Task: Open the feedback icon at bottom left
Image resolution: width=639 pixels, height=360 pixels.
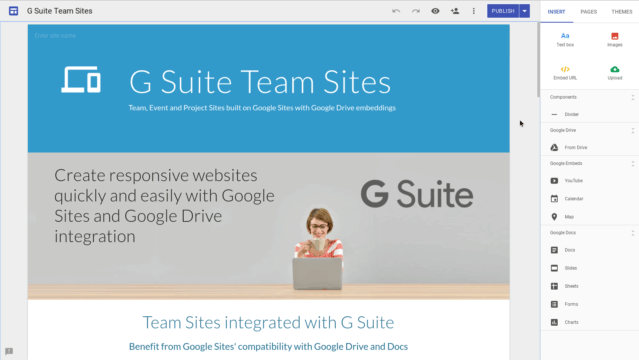Action: point(9,351)
